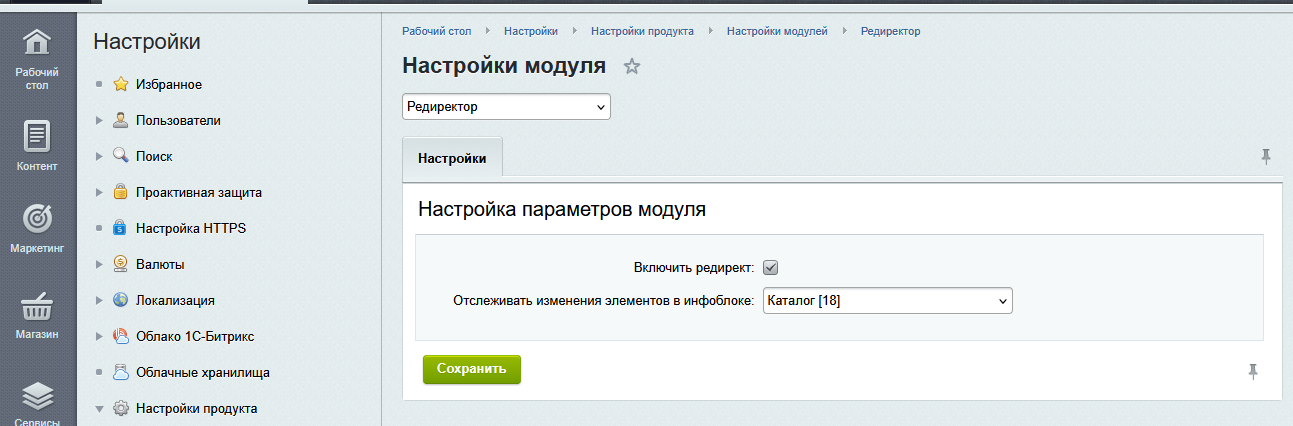
Task: Go to Настройки продукта breadcrumb
Action: (642, 31)
